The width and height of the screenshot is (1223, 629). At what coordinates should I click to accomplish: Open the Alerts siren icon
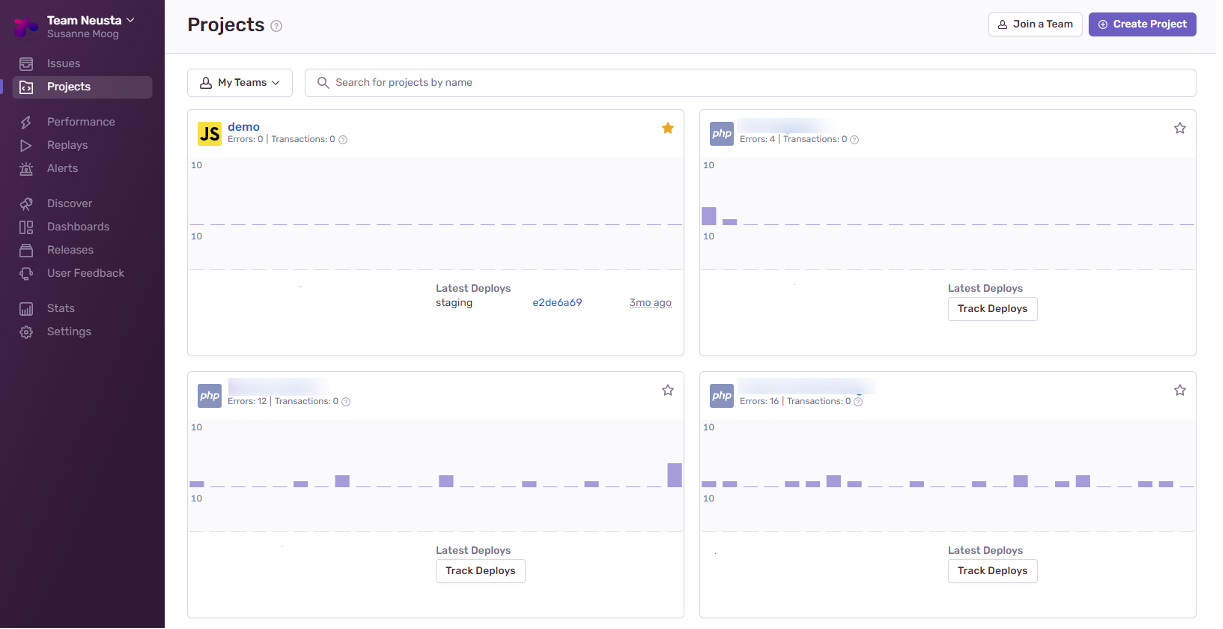[26, 169]
